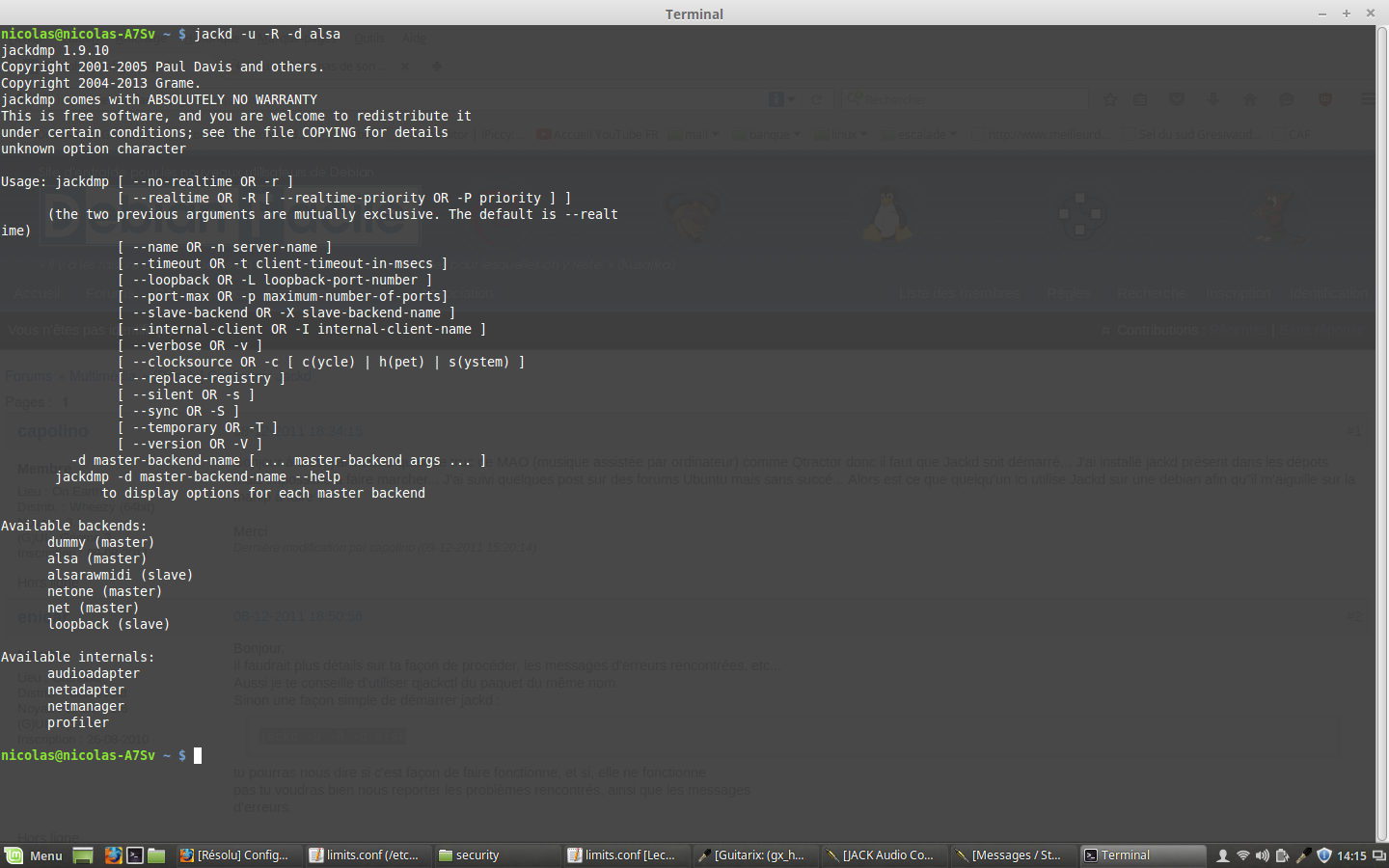Open the Linux Mint Menu button
The height and width of the screenshot is (868, 1389).
(34, 855)
